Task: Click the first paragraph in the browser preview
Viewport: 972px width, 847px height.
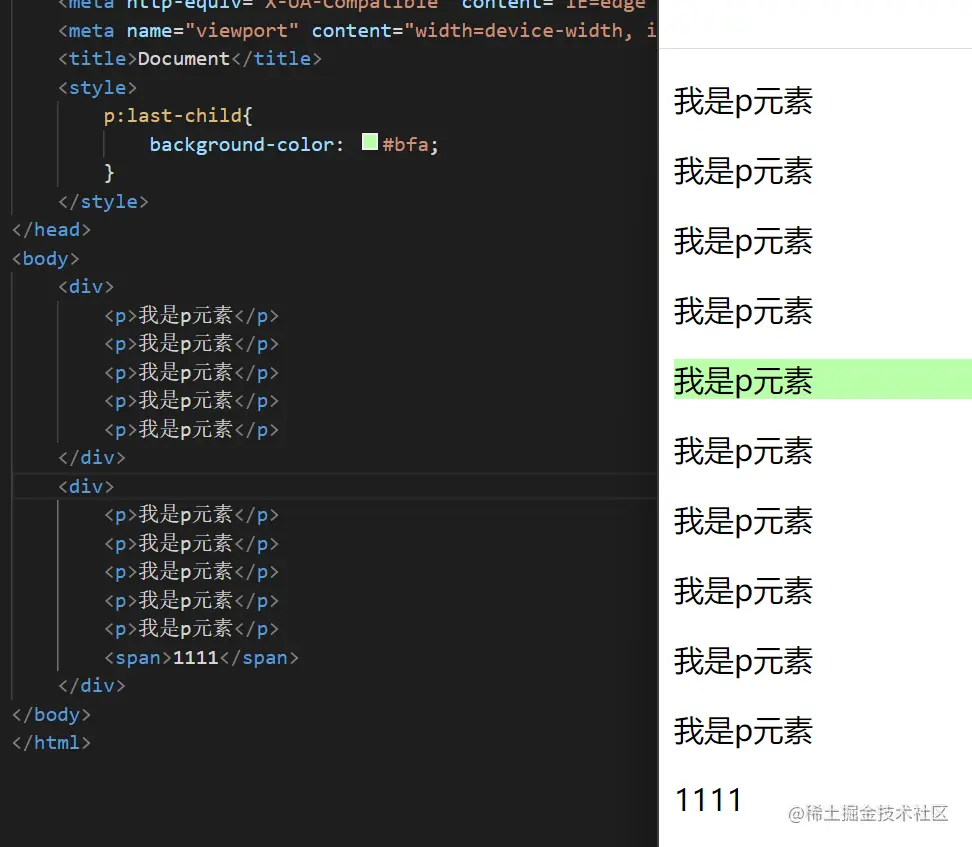Action: click(743, 101)
